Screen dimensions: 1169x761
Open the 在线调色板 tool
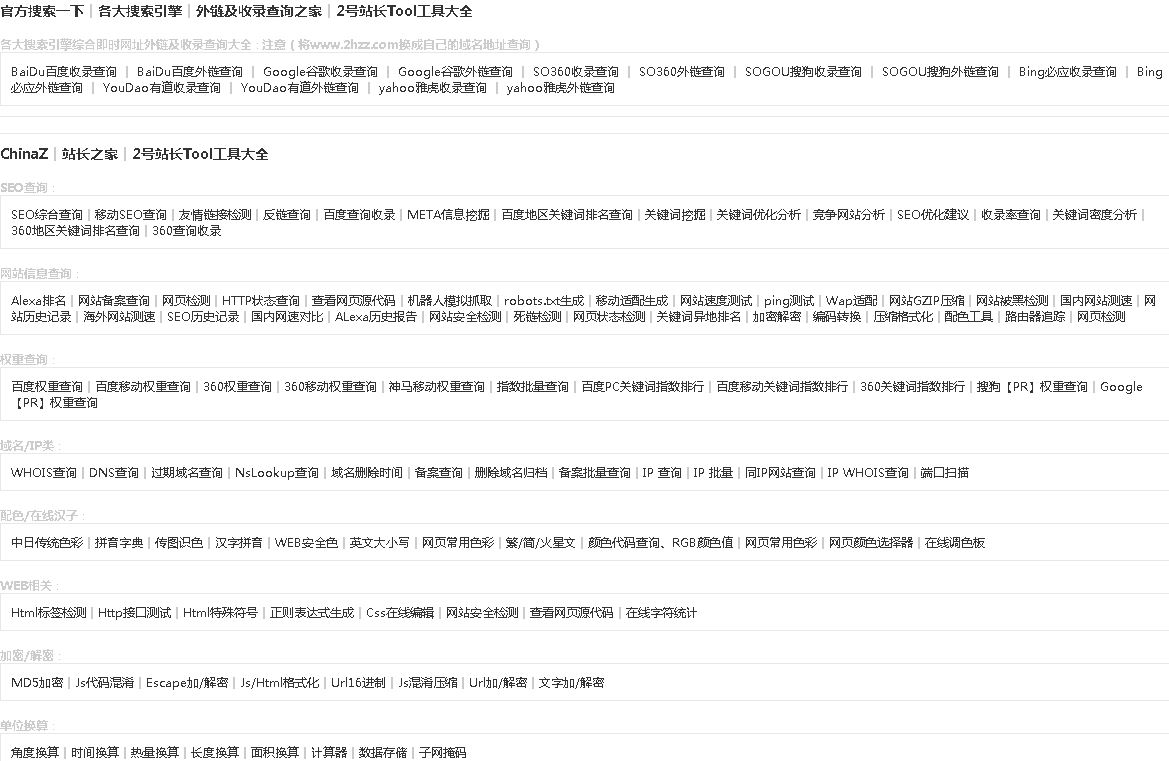point(955,542)
